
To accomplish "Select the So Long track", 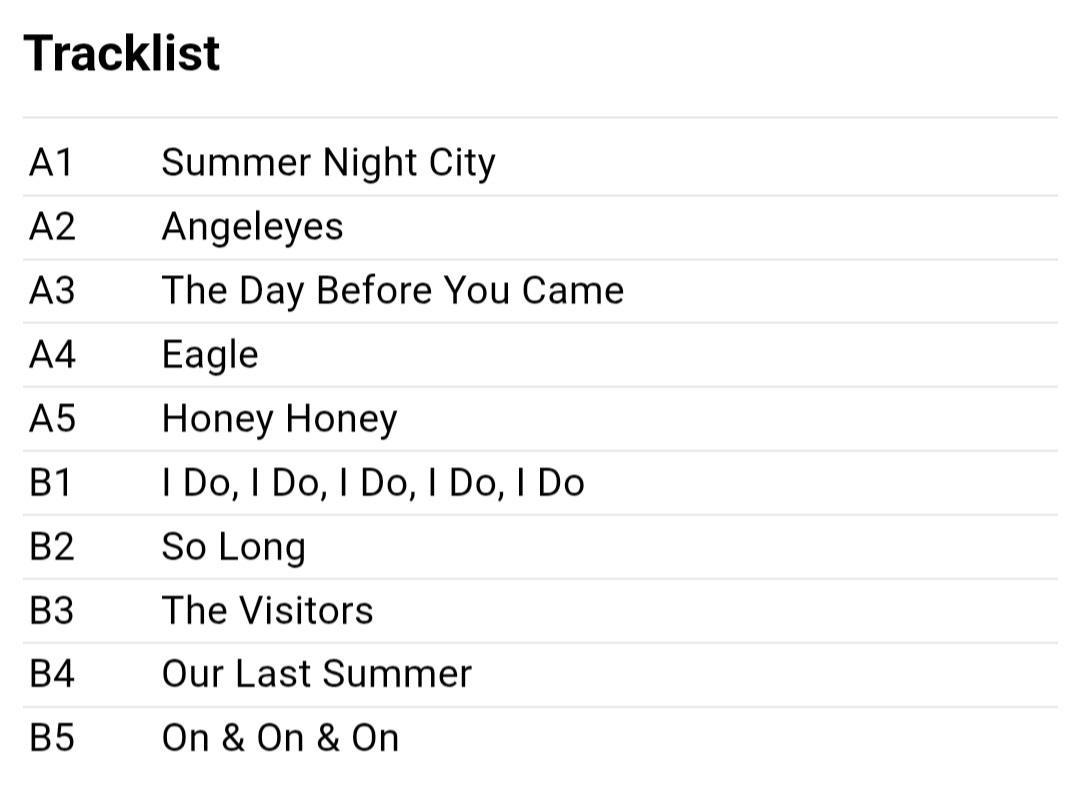I will pos(233,547).
